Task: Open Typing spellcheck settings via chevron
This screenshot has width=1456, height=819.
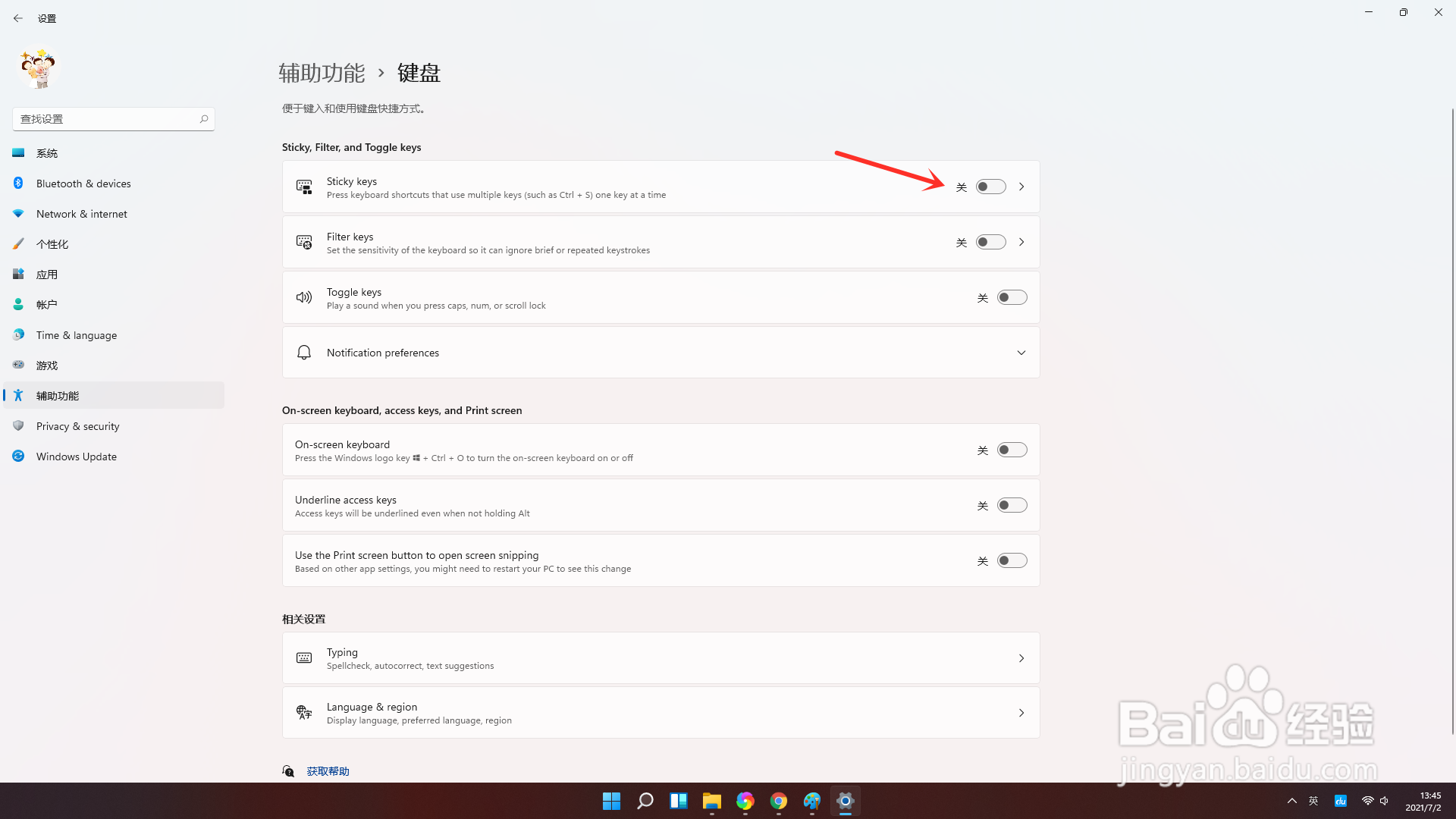Action: click(x=1021, y=657)
